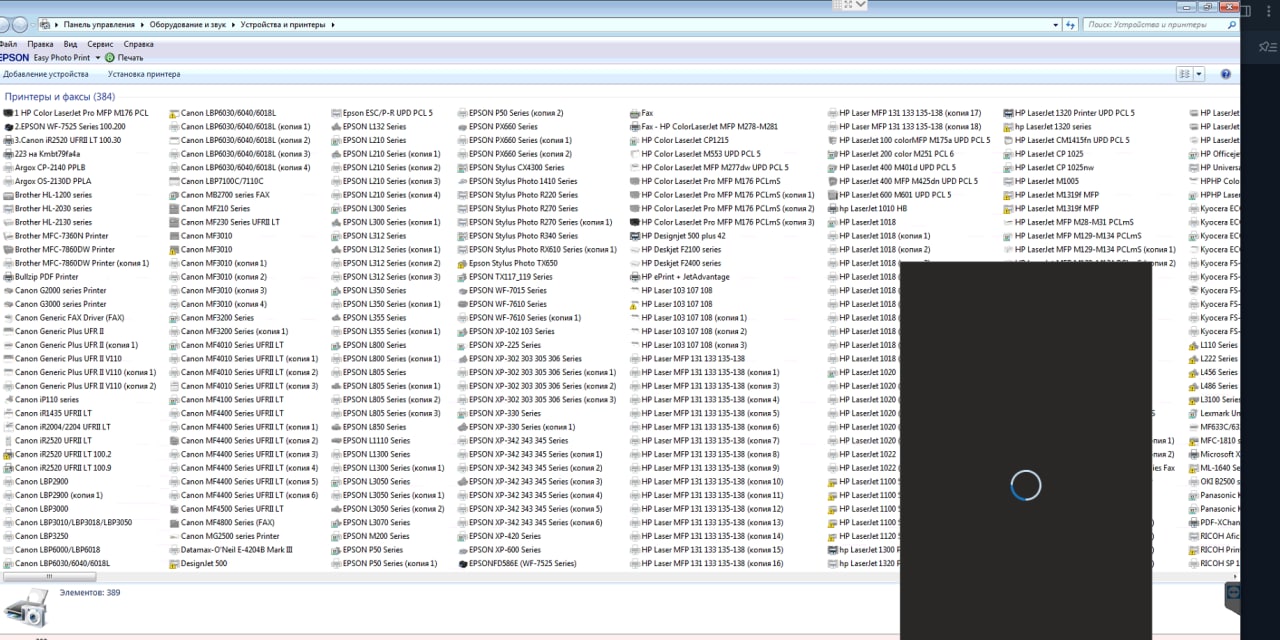Click the blue help question mark icon

(1225, 74)
